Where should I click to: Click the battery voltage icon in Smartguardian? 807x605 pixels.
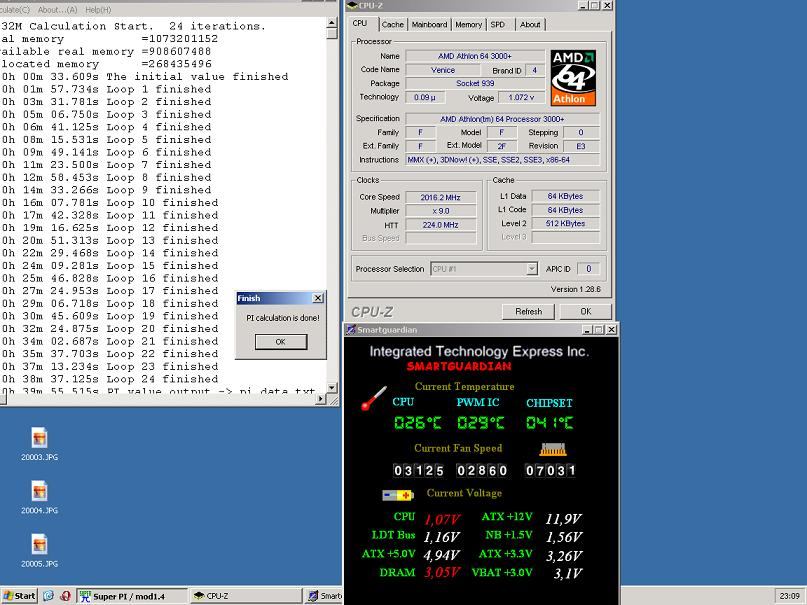(398, 495)
